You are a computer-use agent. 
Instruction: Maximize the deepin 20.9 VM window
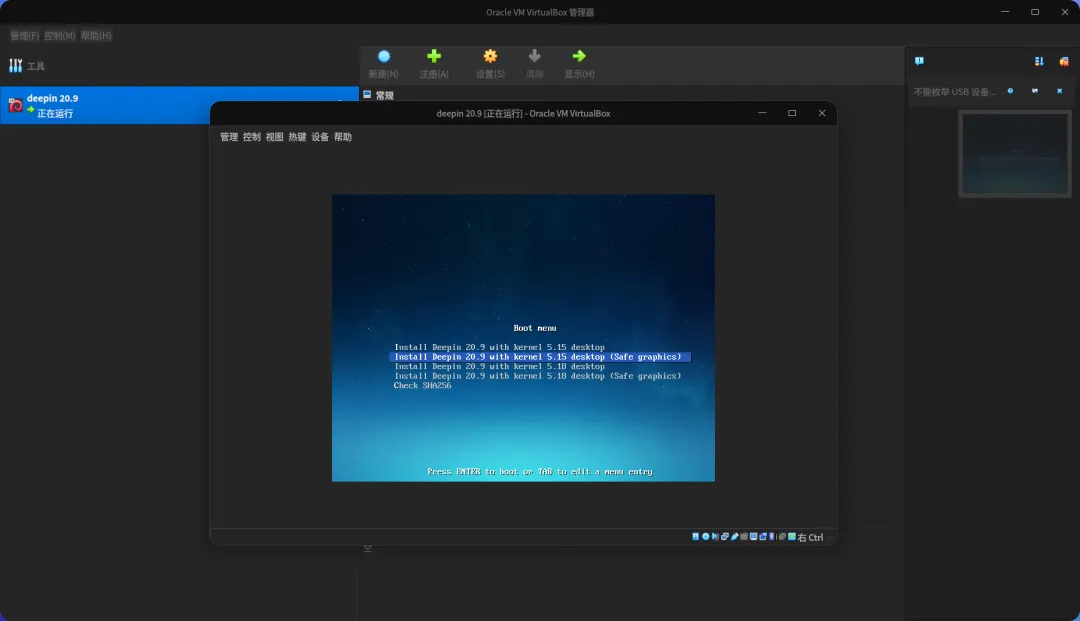pos(792,113)
